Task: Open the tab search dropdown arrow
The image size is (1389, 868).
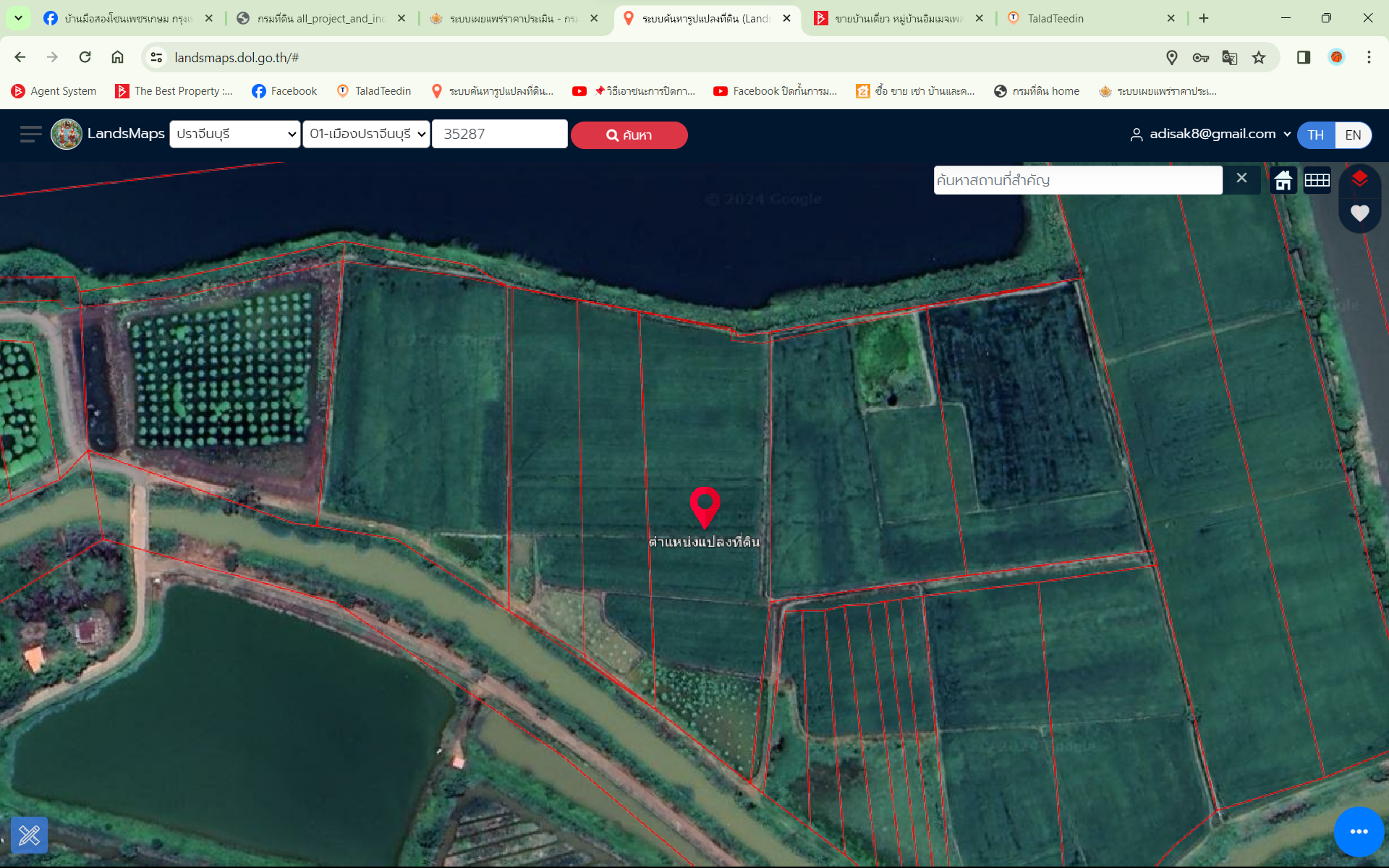Action: pos(18,18)
